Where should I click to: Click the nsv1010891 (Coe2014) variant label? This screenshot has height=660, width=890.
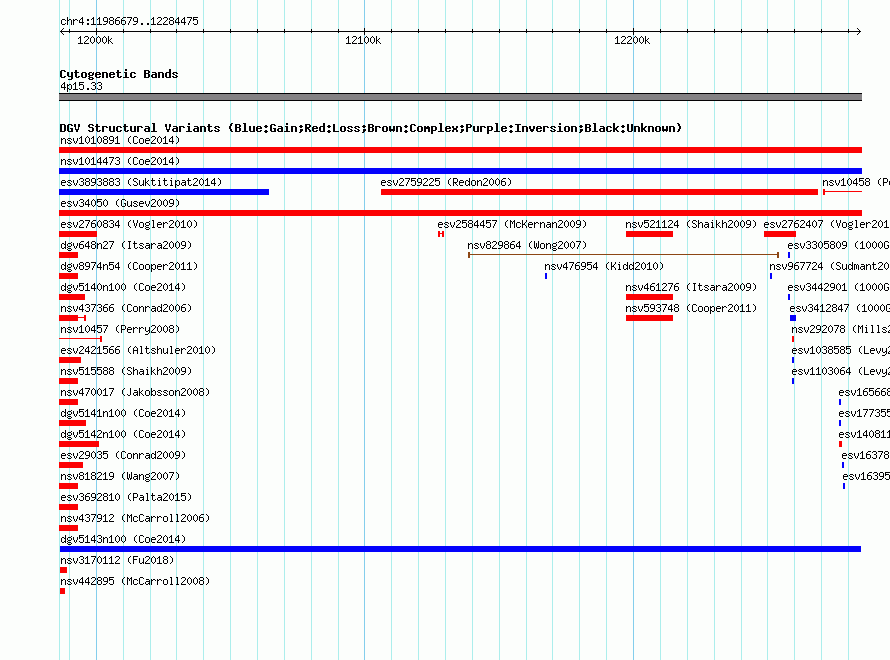coord(120,140)
